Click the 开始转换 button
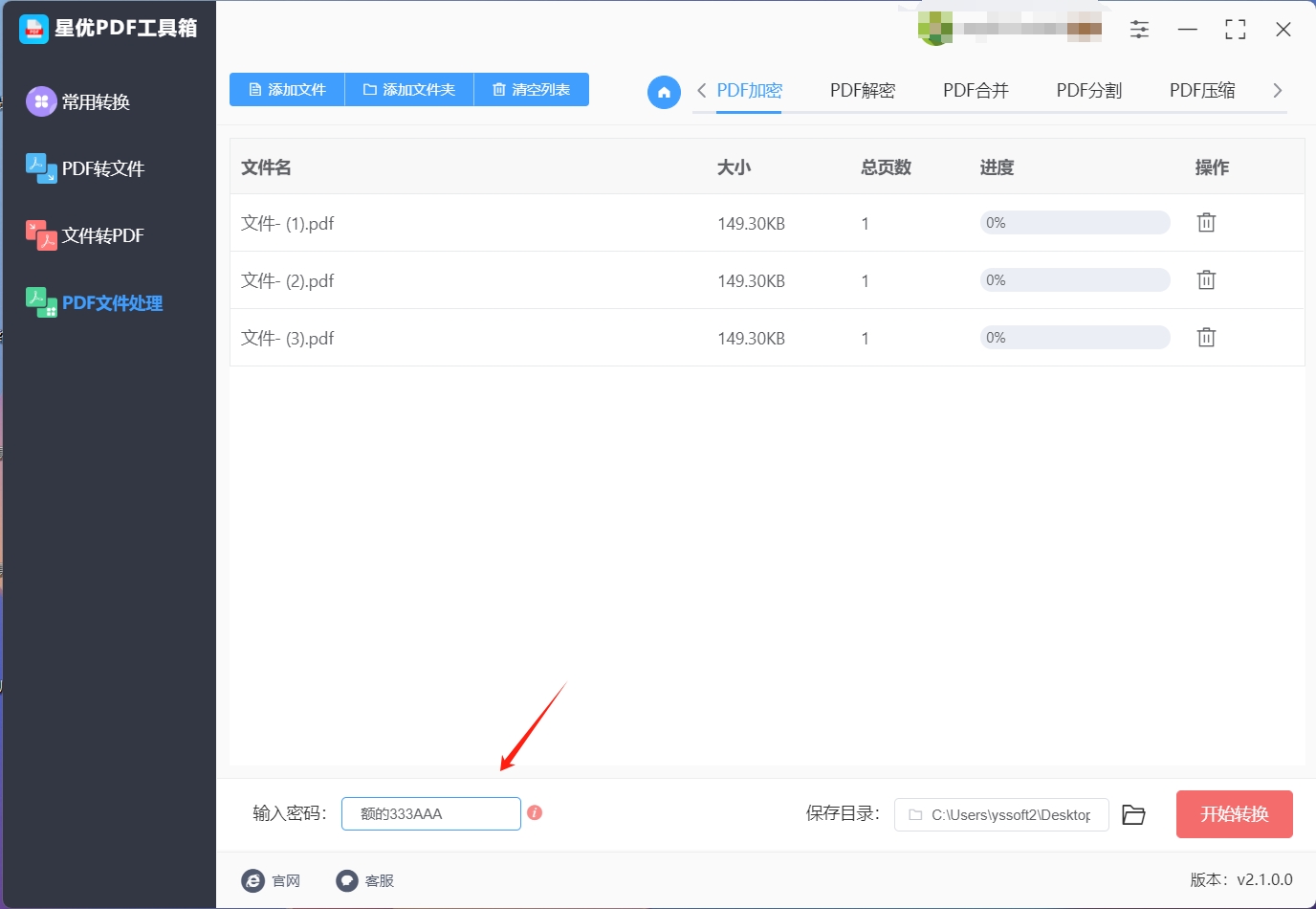The height and width of the screenshot is (909, 1316). [x=1235, y=814]
